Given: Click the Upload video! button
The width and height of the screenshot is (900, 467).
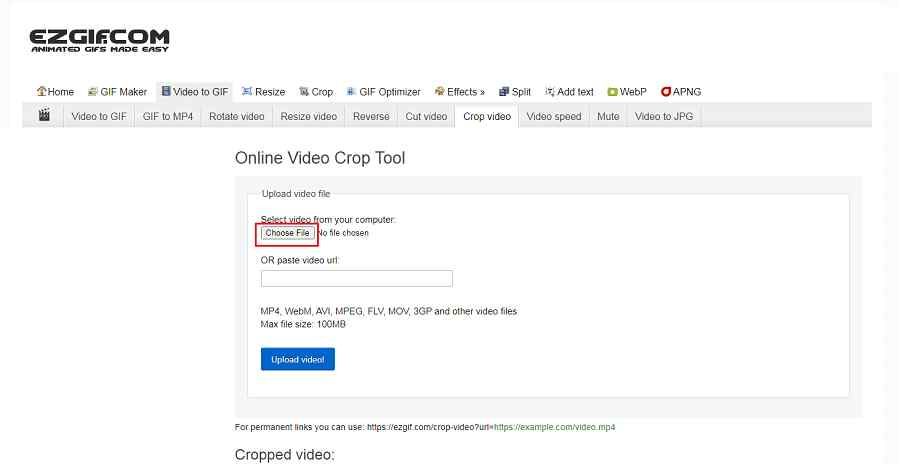Looking at the screenshot, I should 297,359.
